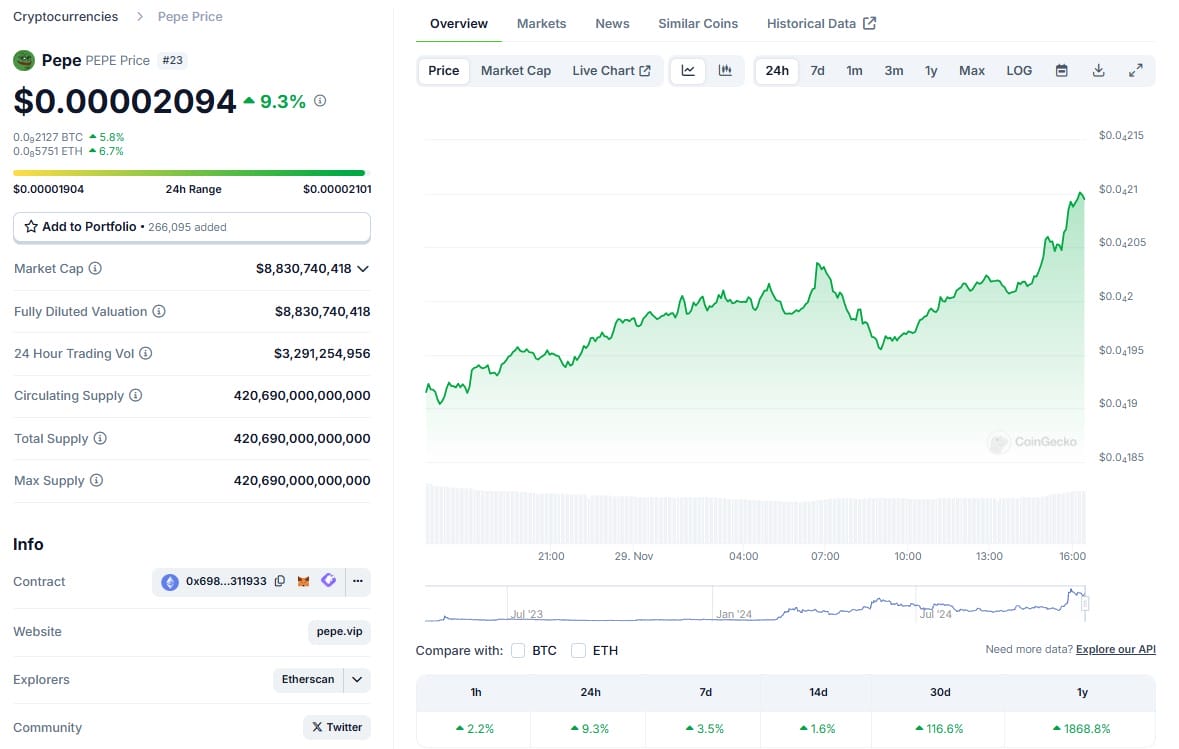This screenshot has width=1179, height=749.
Task: Switch to Similar Coins tab
Action: click(x=698, y=23)
